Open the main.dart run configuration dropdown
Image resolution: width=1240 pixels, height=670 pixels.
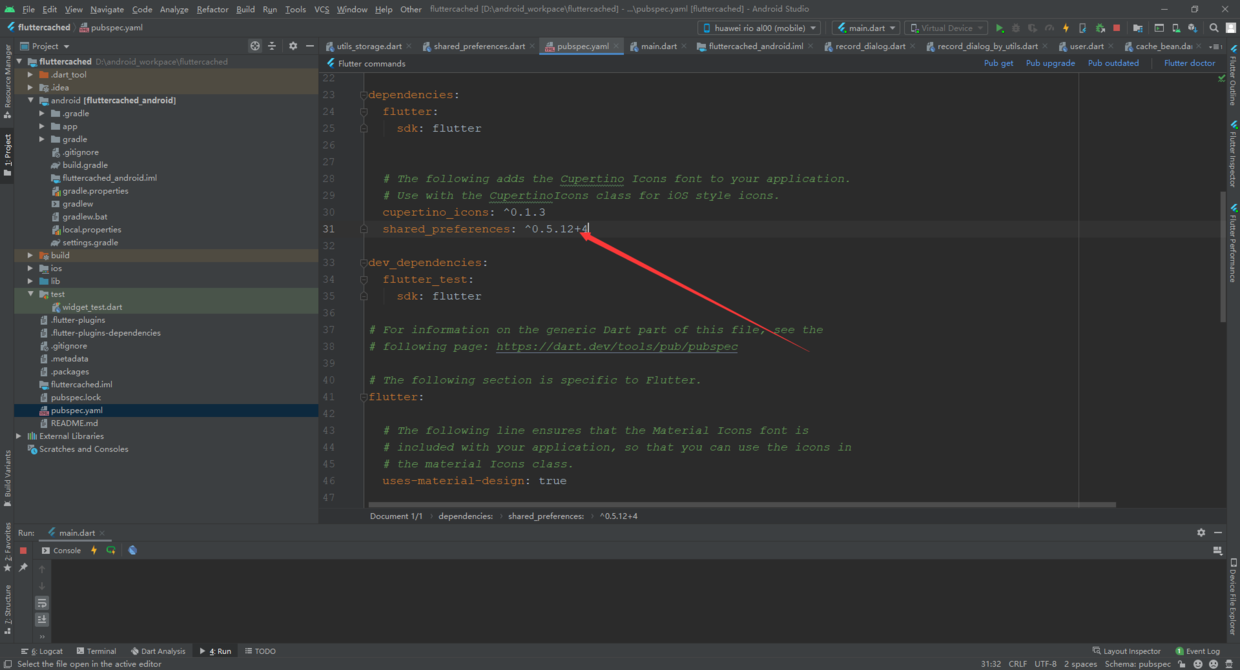[865, 28]
